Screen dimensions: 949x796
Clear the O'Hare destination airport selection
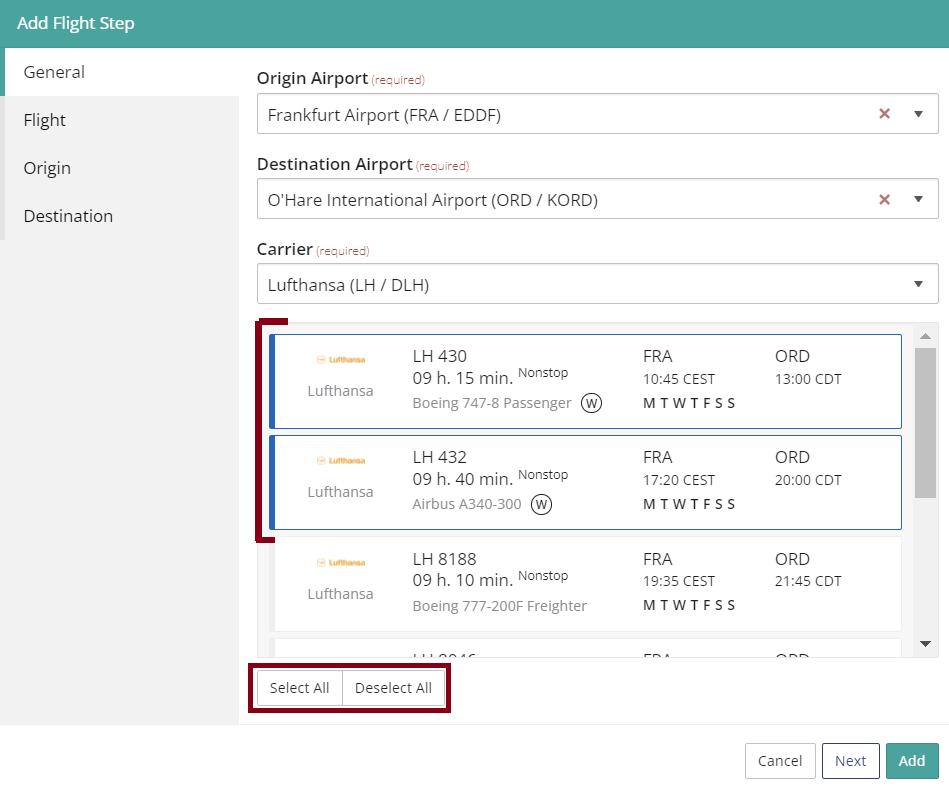tap(884, 199)
